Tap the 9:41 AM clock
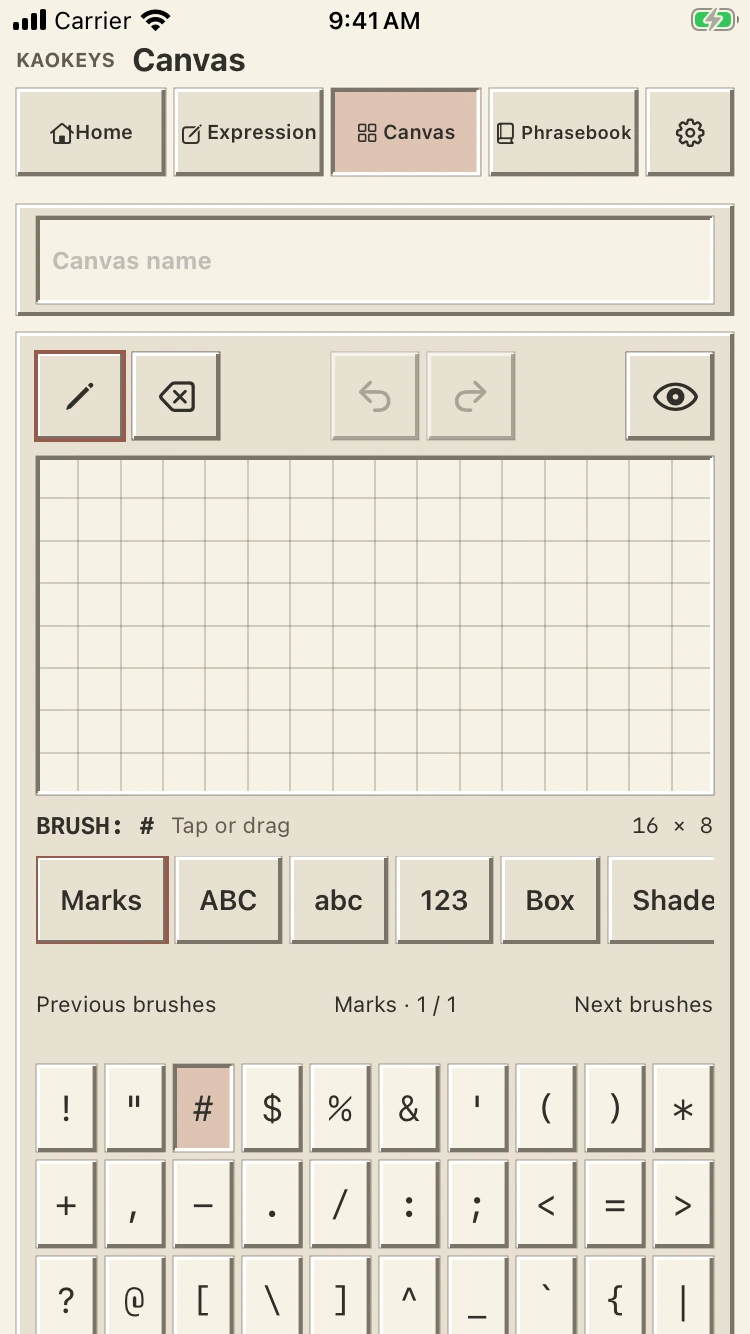 [375, 20]
